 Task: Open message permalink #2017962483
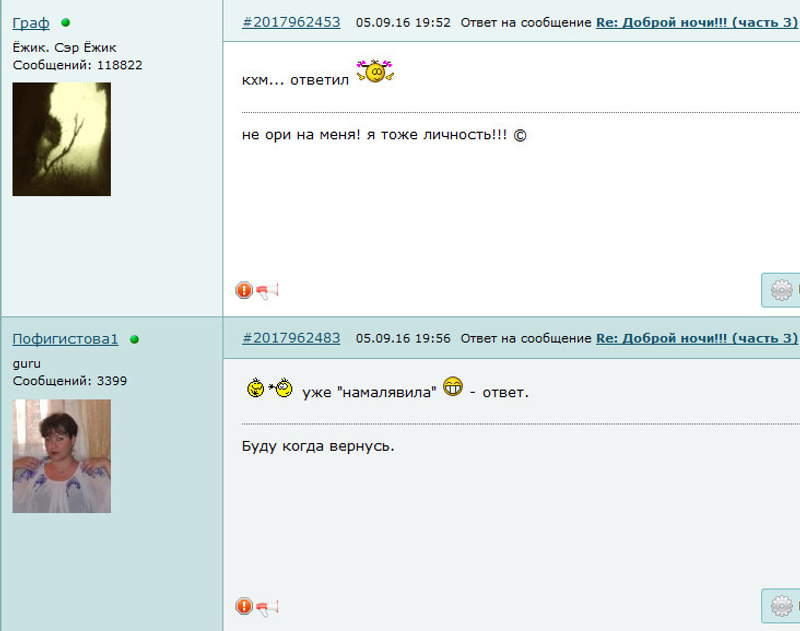pos(291,338)
